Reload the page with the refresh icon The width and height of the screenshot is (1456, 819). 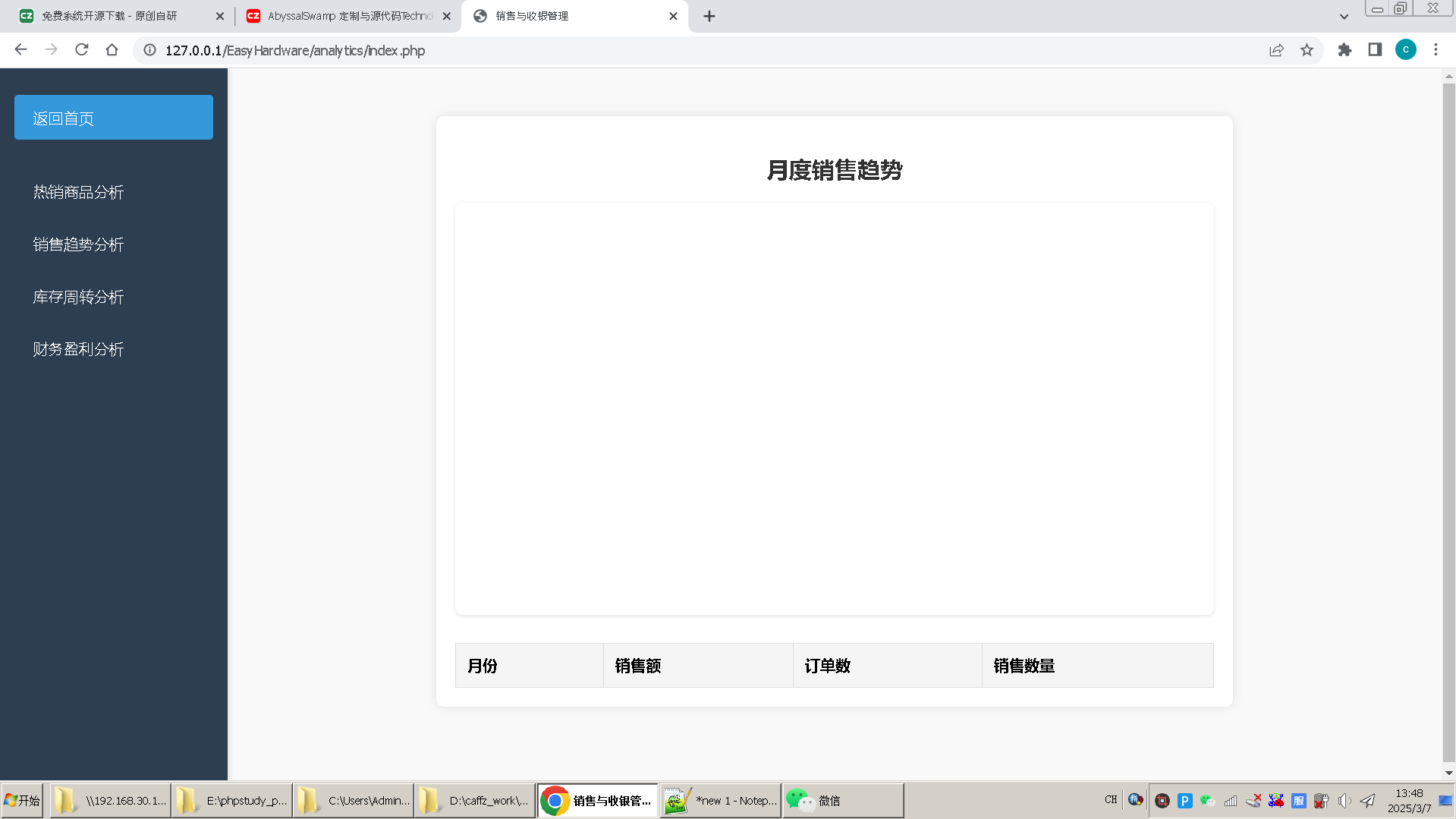click(81, 50)
